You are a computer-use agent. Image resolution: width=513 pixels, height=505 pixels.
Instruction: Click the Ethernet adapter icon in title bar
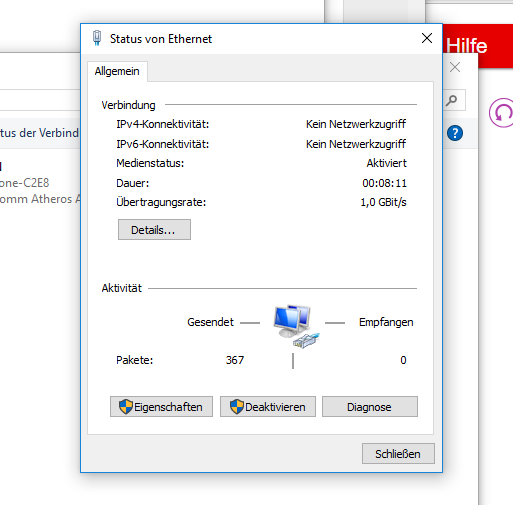click(x=97, y=38)
